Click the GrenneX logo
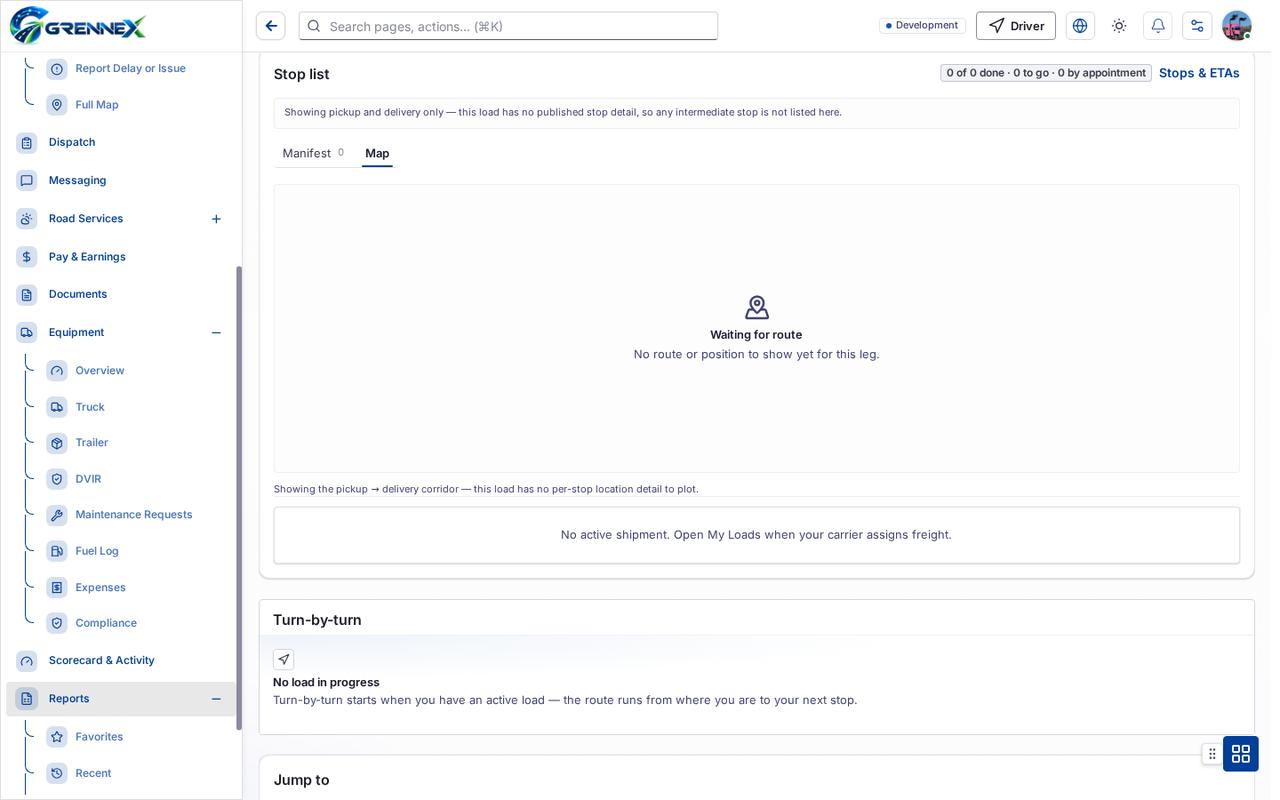The image size is (1280, 800). [78, 25]
